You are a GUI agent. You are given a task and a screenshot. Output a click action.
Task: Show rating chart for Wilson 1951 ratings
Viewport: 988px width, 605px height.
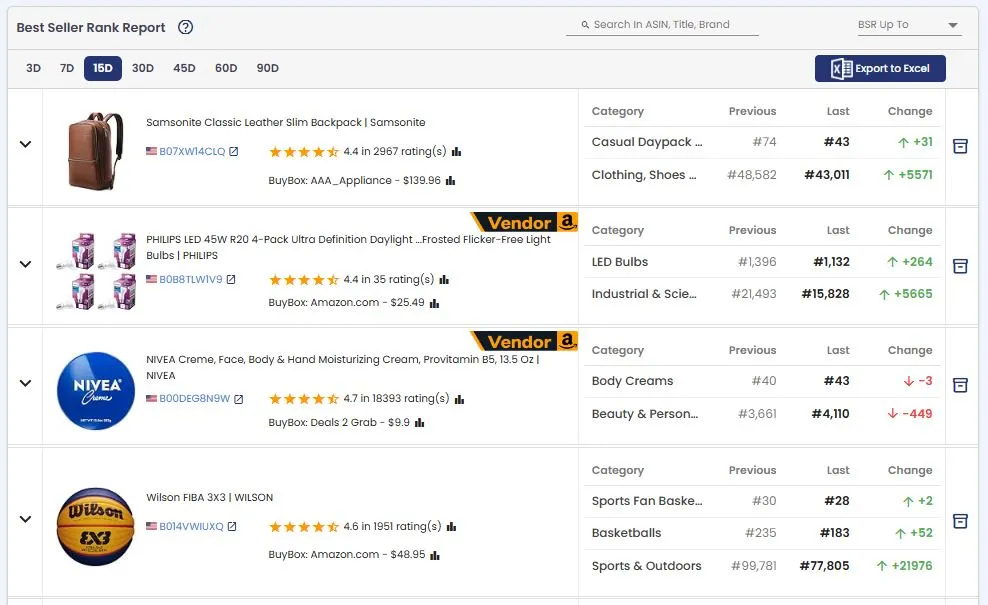pos(451,527)
